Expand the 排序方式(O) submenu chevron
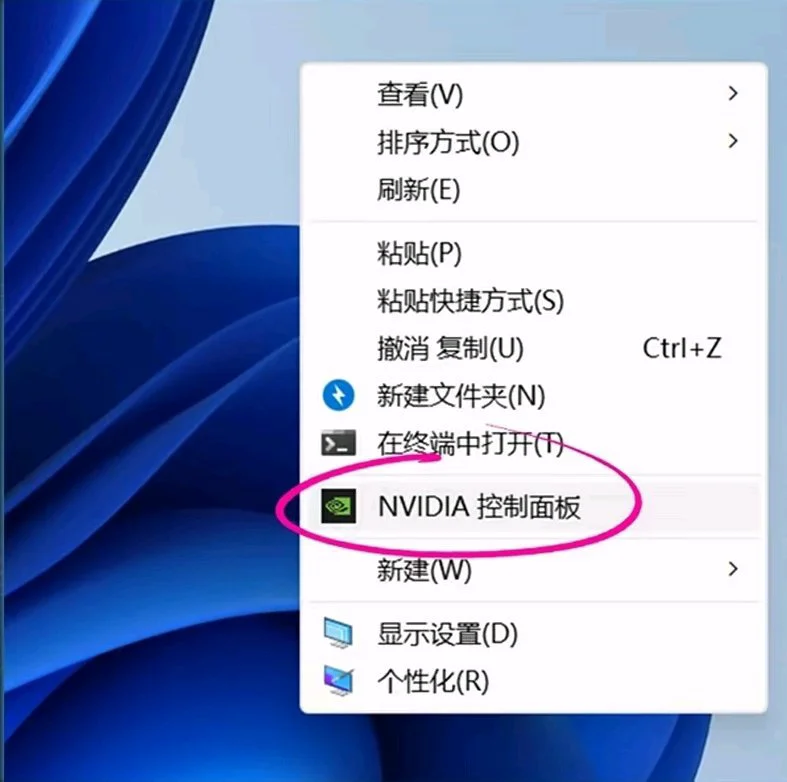Image resolution: width=787 pixels, height=782 pixels. [733, 141]
